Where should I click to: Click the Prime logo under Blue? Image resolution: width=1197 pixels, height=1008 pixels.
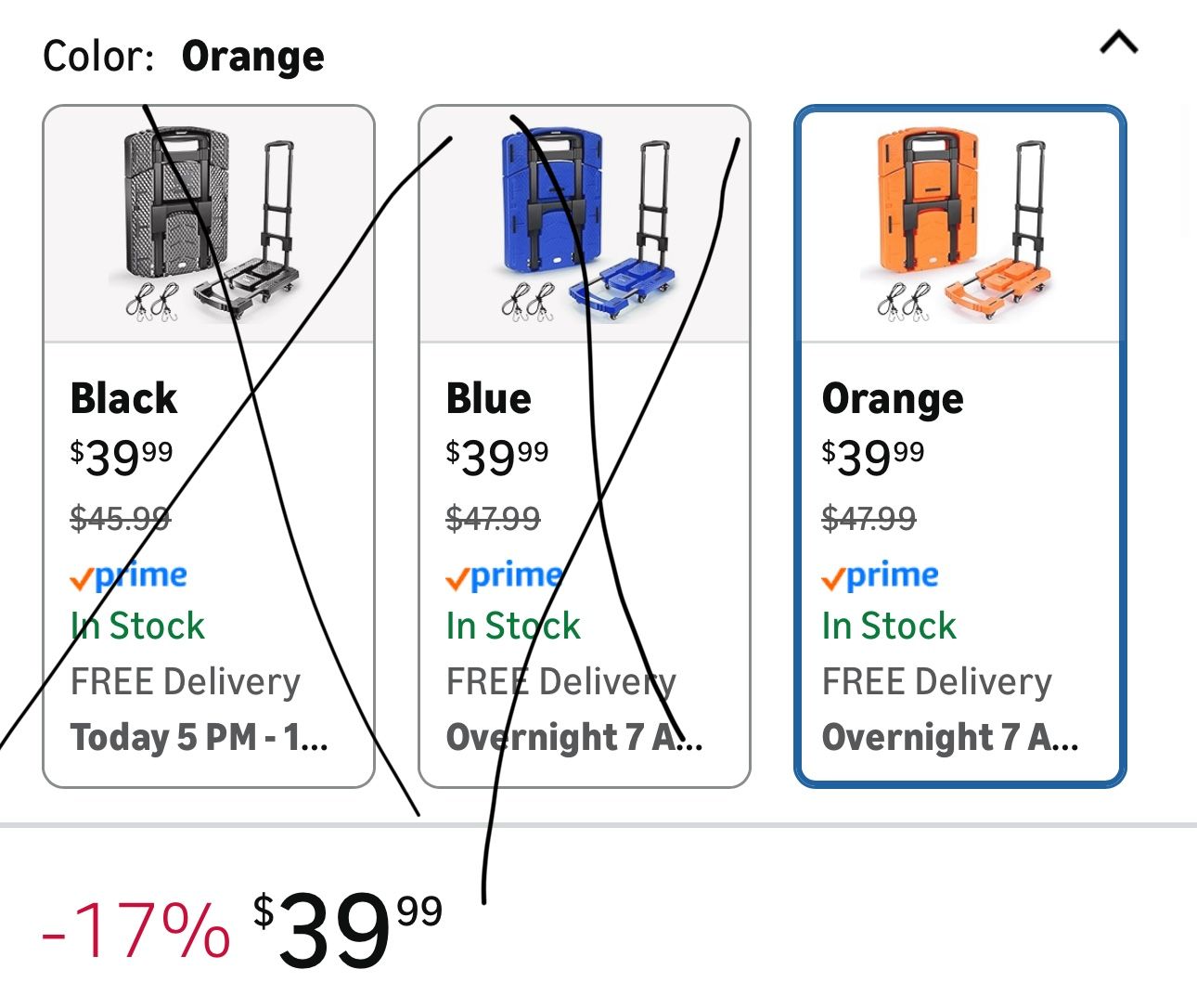click(x=505, y=576)
